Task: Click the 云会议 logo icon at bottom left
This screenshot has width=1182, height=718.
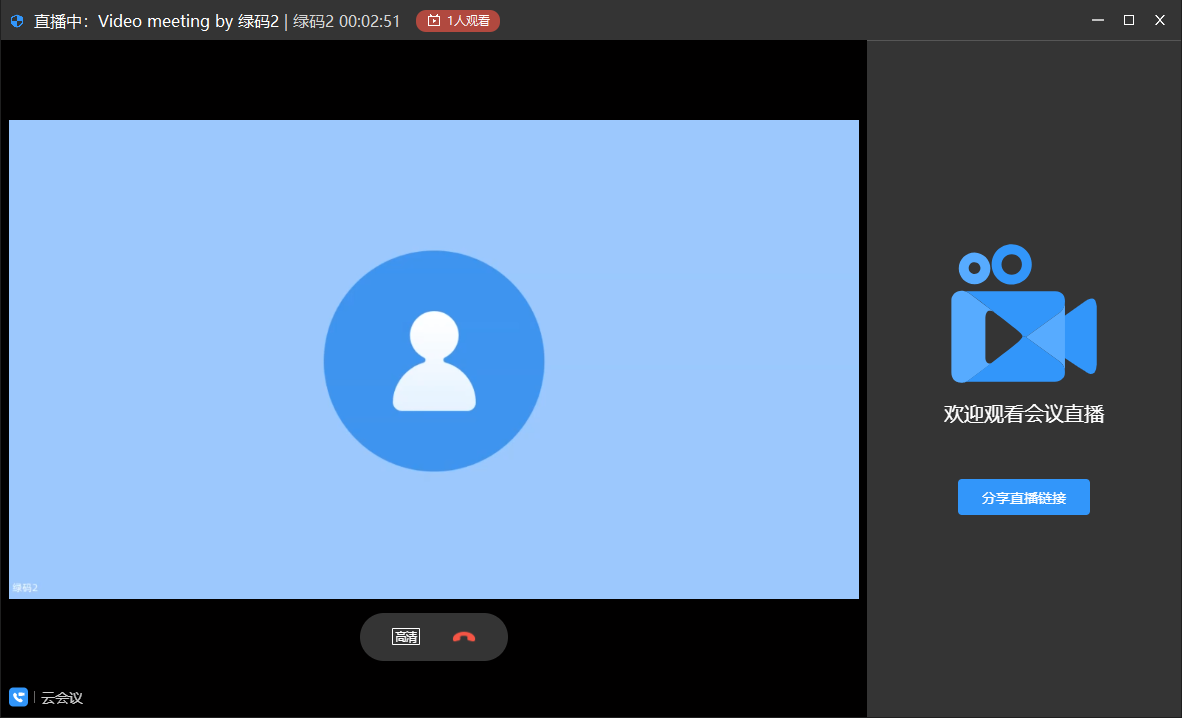Action: 18,696
